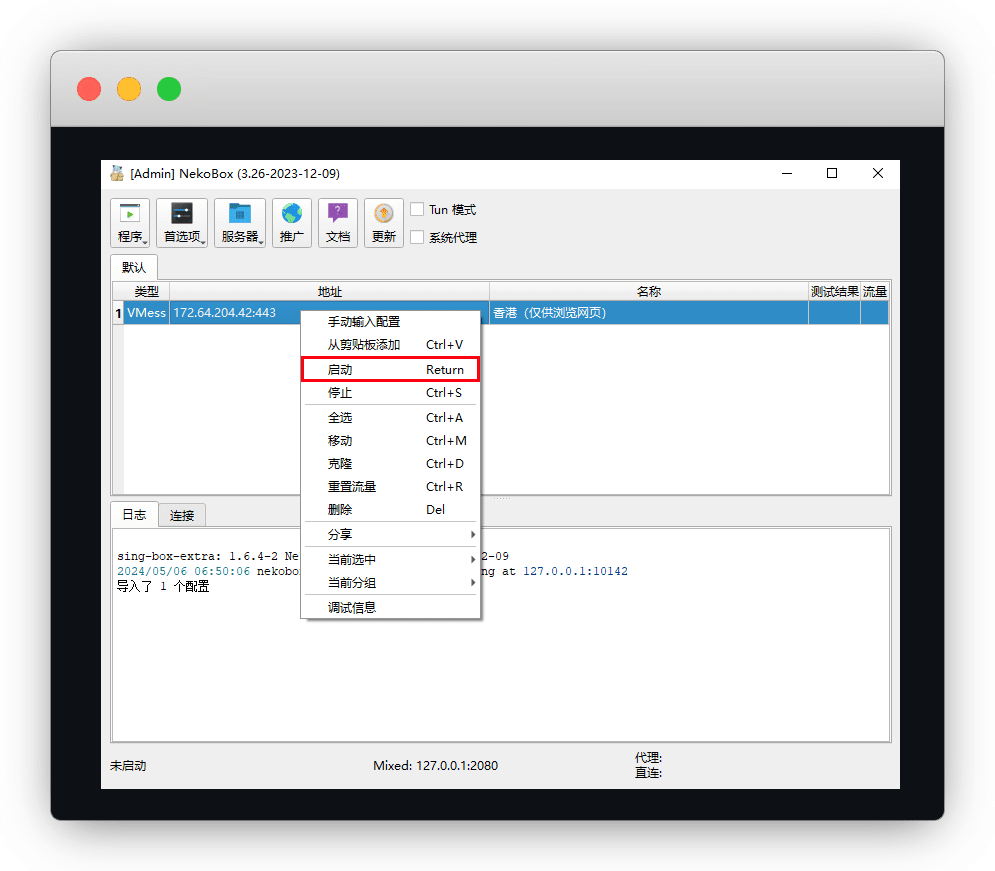The height and width of the screenshot is (871, 995).
Task: Expand the 分享 submenu
Action: click(x=391, y=535)
